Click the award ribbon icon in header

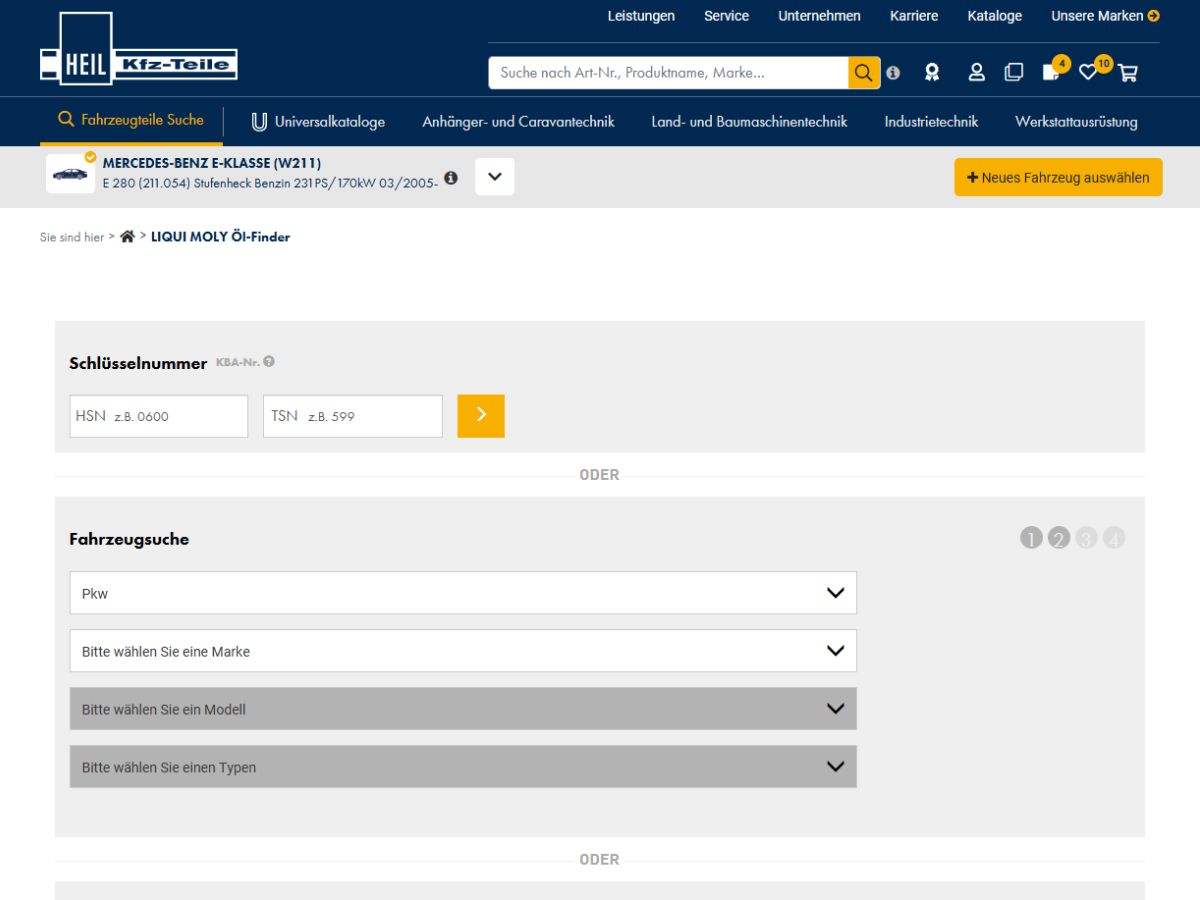932,72
